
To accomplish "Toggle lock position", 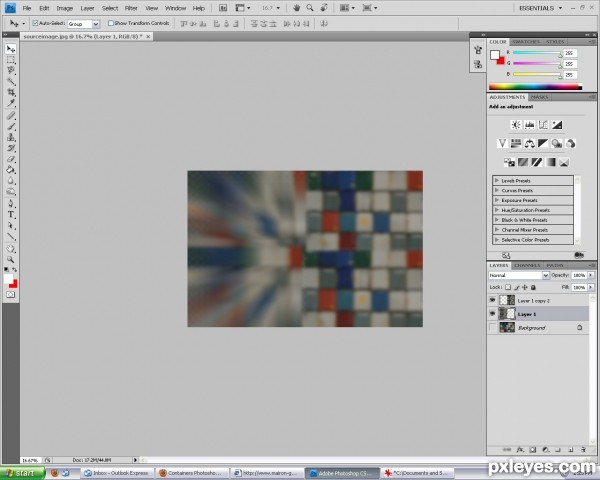I will click(525, 287).
